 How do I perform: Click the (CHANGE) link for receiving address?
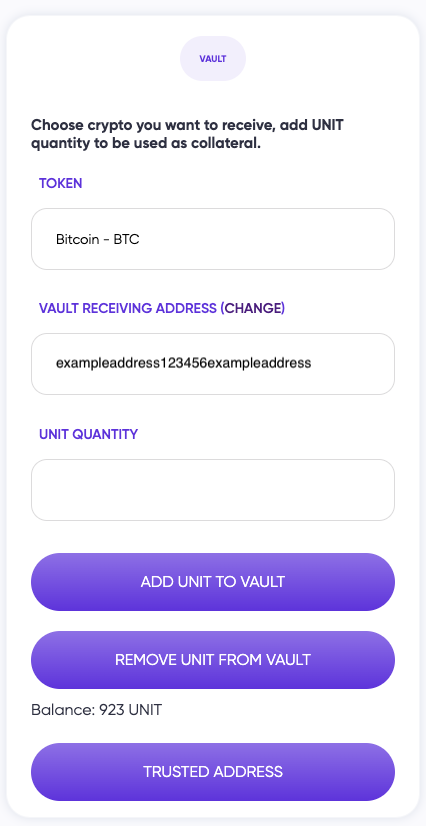(x=252, y=308)
